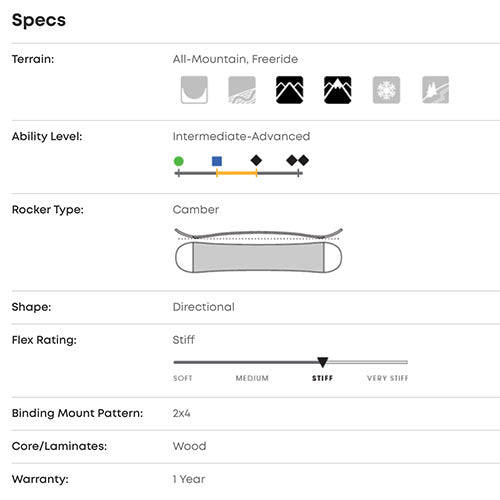Select the highlighted all-mountain terrain icon
500x500 pixels.
pos(290,90)
